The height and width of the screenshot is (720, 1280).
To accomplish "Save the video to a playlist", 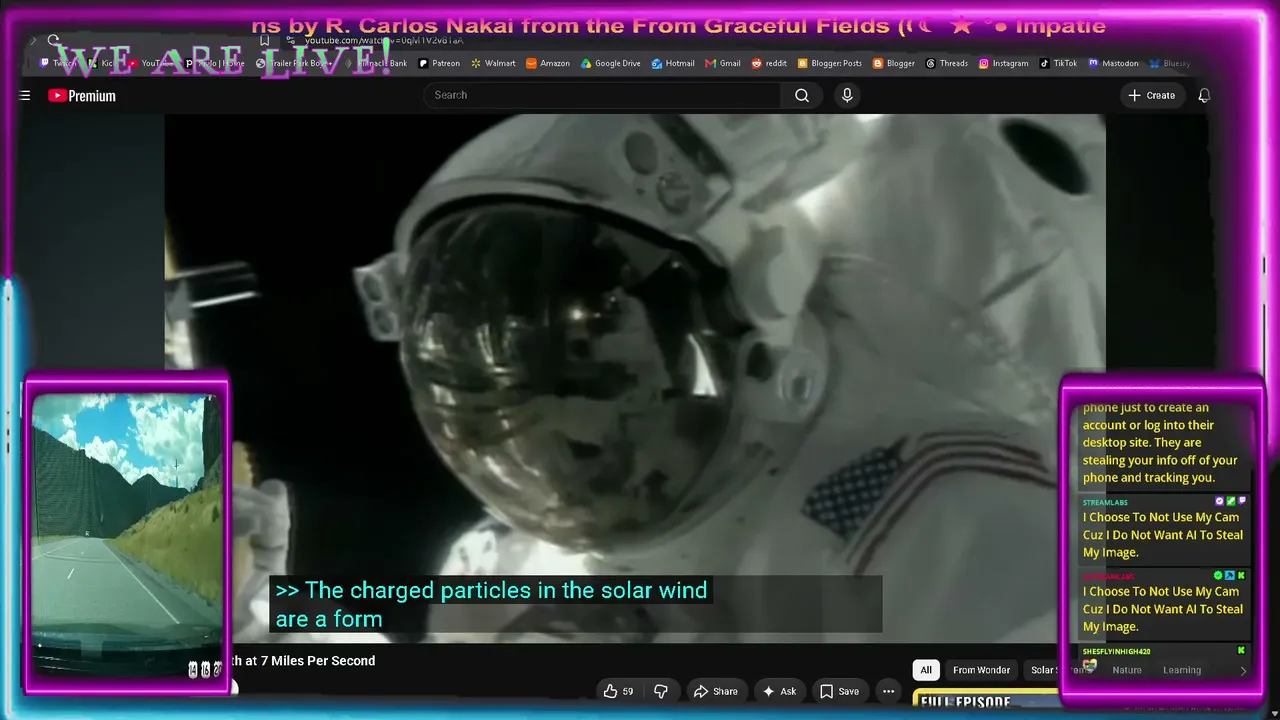I will pos(839,691).
